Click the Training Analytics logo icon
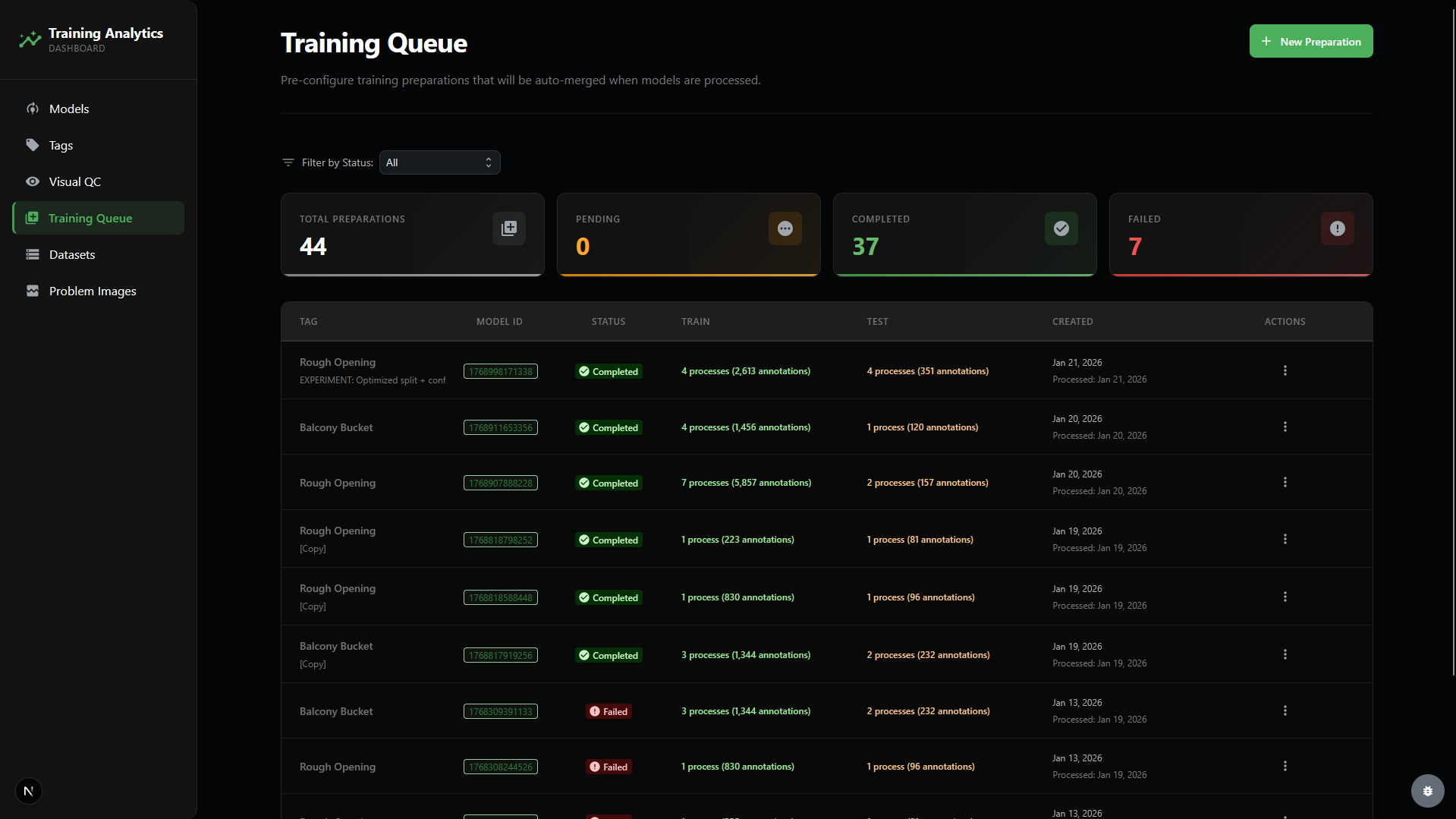This screenshot has width=1456, height=819. point(30,39)
